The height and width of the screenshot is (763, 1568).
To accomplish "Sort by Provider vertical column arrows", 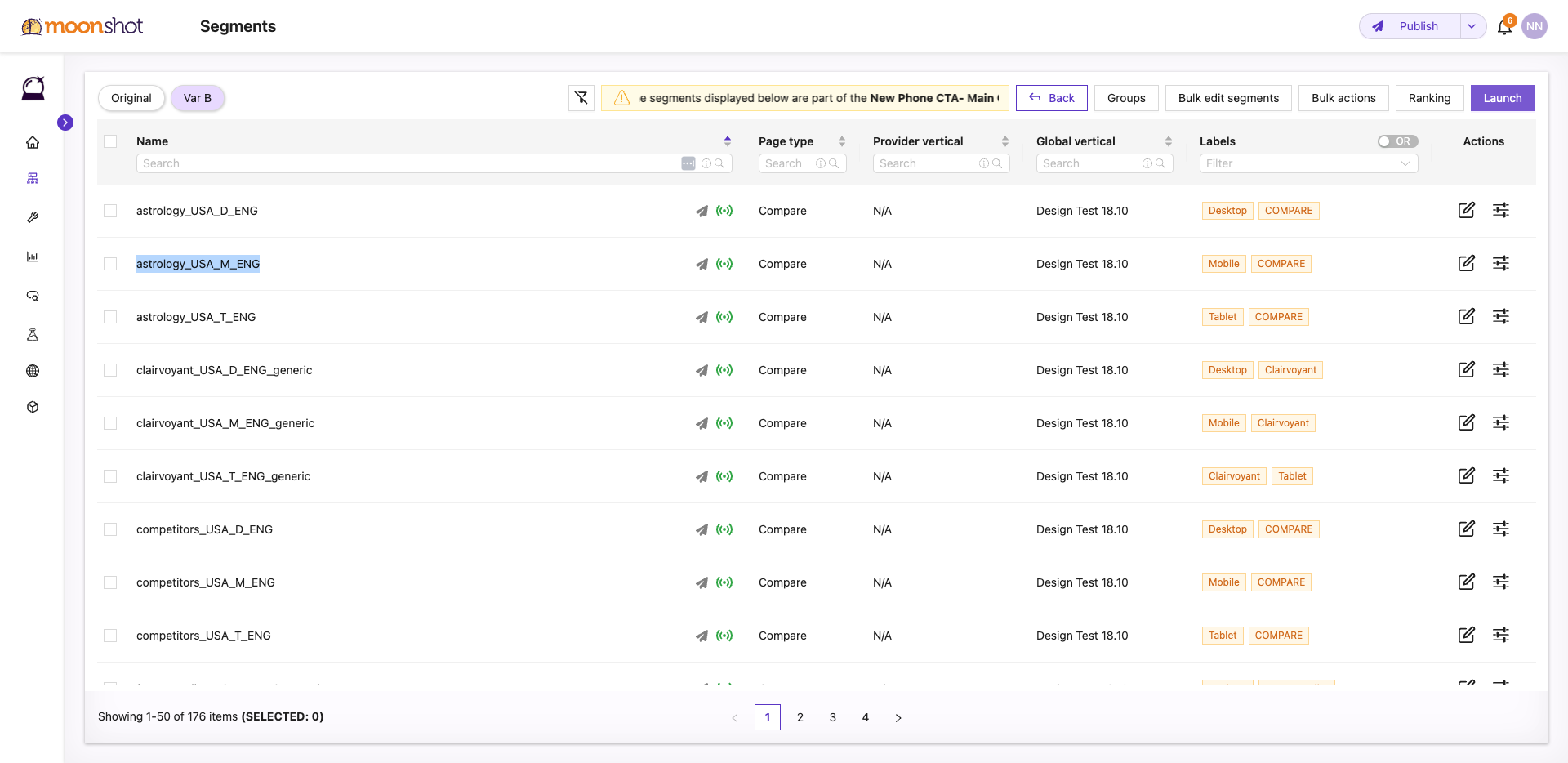I will 1005,141.
